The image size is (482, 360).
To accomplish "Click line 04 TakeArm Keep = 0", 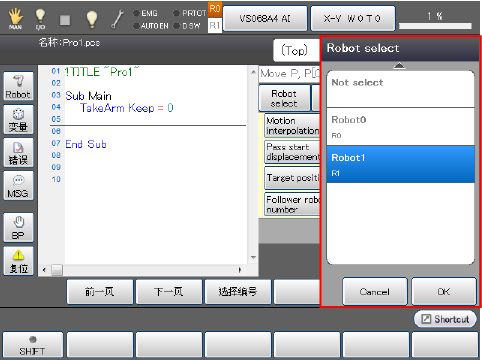I will click(127, 108).
